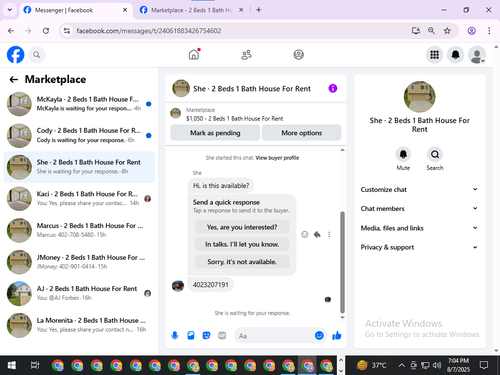This screenshot has width=500, height=375.
Task: Open the account profile avatar menu
Action: point(477,55)
